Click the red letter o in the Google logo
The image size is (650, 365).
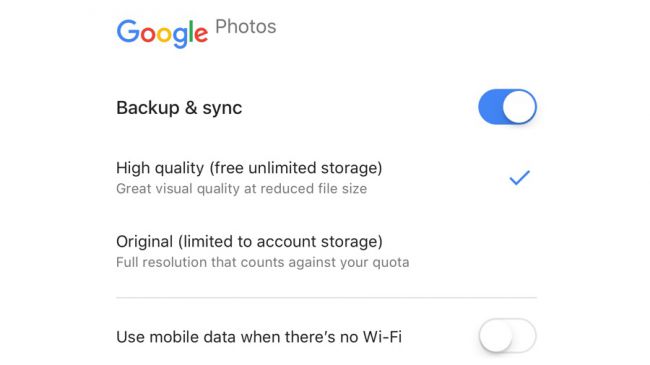[148, 35]
